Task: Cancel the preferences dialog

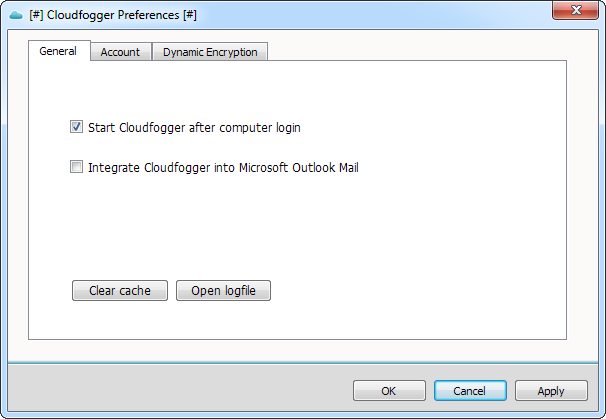Action: (470, 391)
